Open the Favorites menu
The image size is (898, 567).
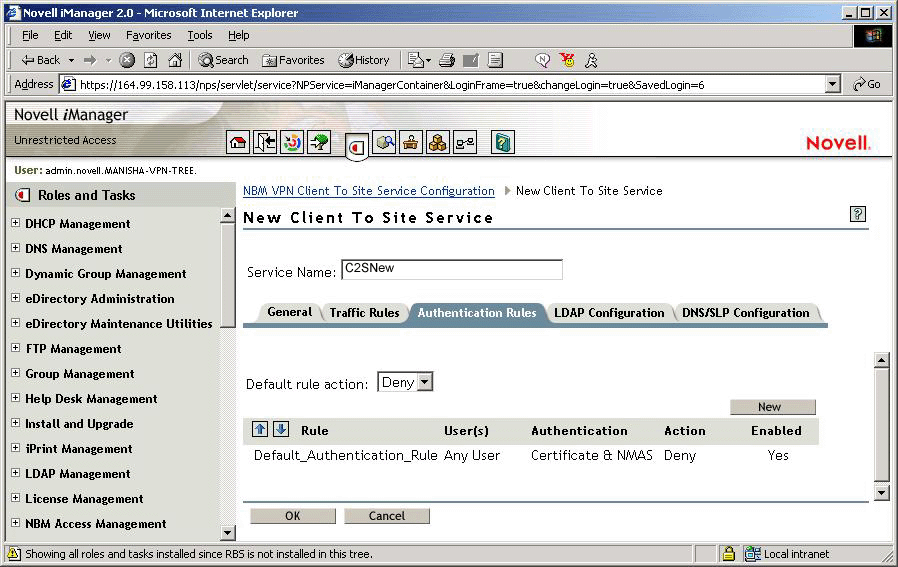[x=148, y=36]
